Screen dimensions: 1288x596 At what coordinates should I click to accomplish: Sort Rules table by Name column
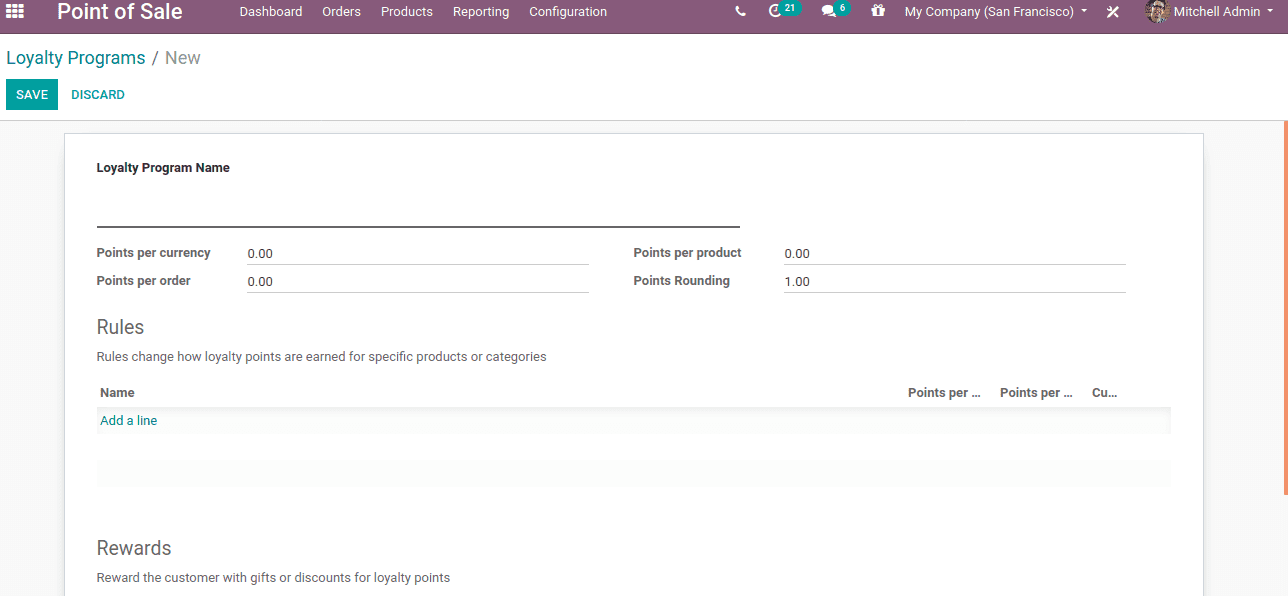(117, 393)
